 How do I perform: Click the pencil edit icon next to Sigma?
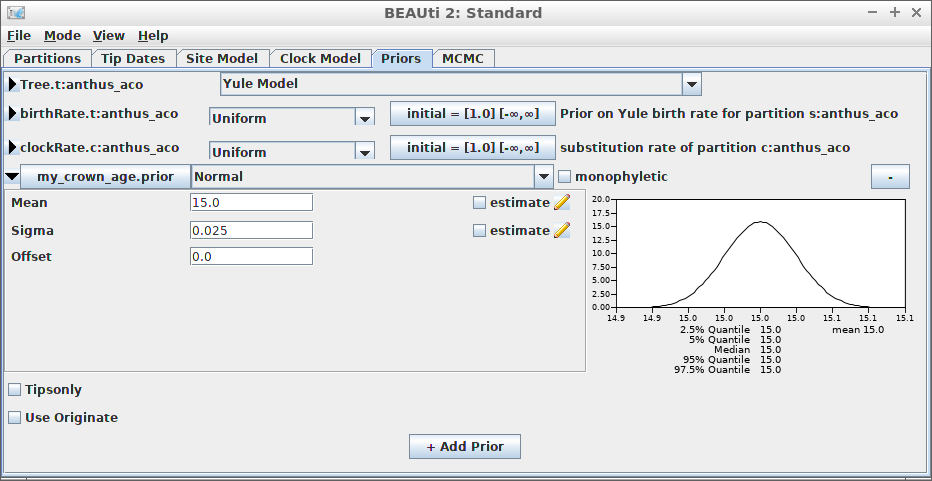coord(562,231)
